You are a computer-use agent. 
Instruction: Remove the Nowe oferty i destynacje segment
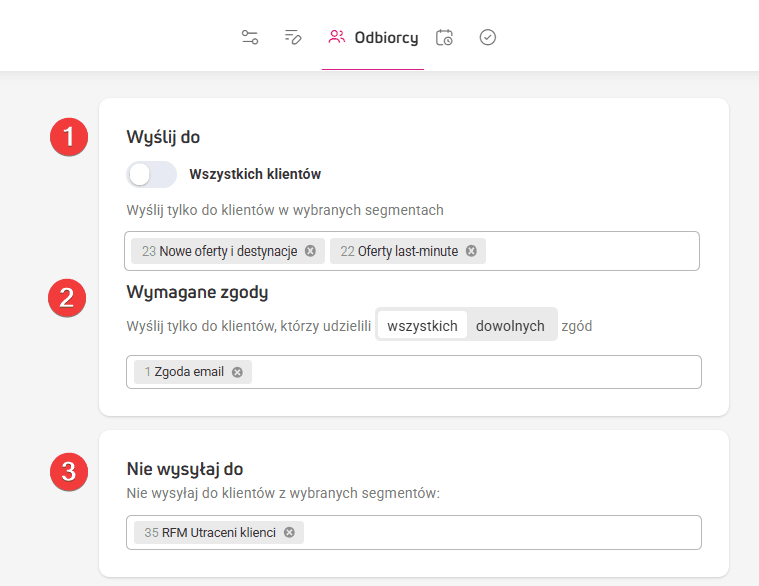(x=310, y=251)
